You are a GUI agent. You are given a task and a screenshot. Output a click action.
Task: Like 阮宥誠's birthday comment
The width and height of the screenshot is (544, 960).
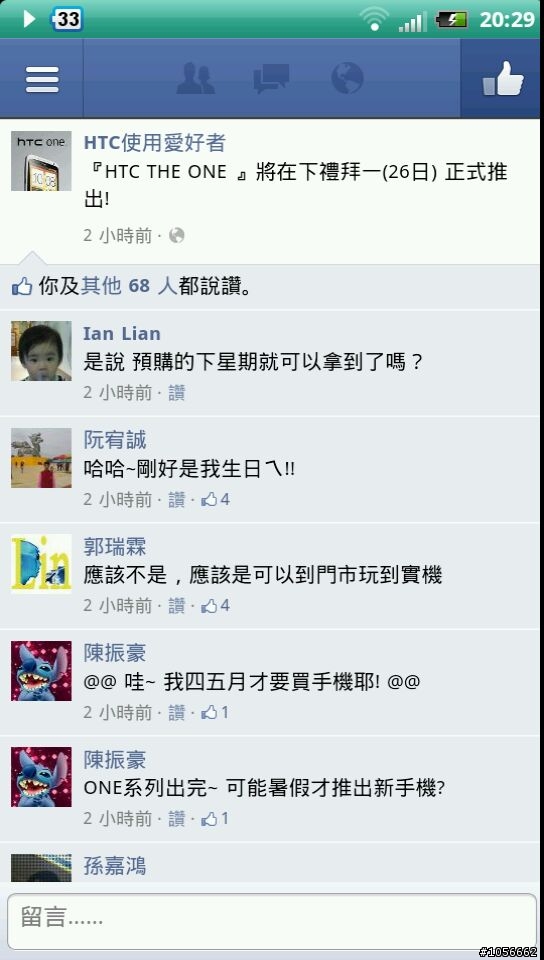(176, 500)
